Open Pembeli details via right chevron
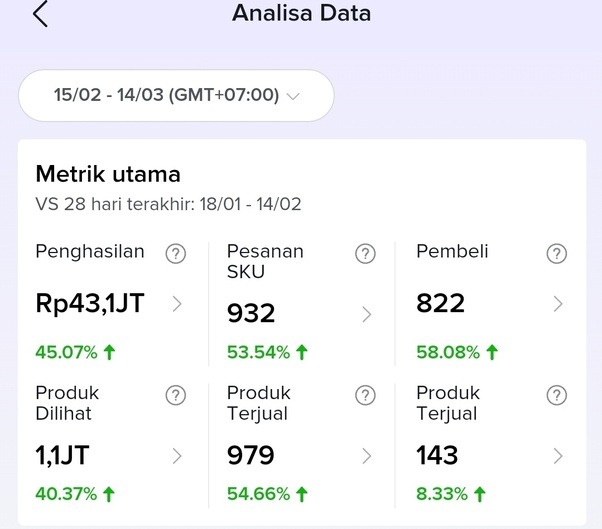The height and width of the screenshot is (529, 602). pos(558,304)
